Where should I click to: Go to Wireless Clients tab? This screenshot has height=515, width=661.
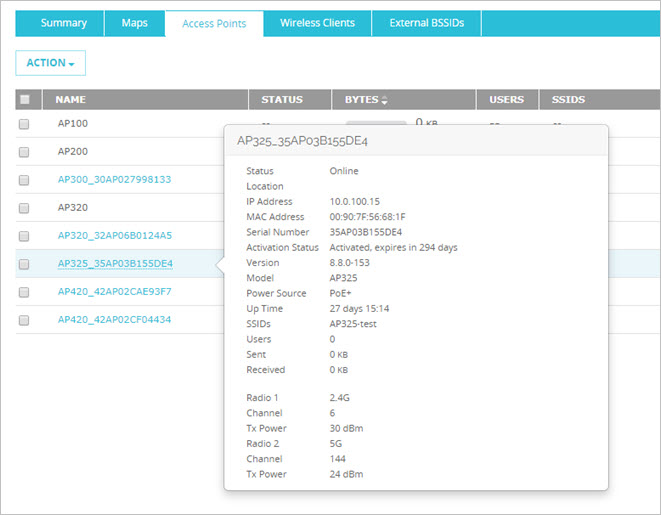(317, 23)
